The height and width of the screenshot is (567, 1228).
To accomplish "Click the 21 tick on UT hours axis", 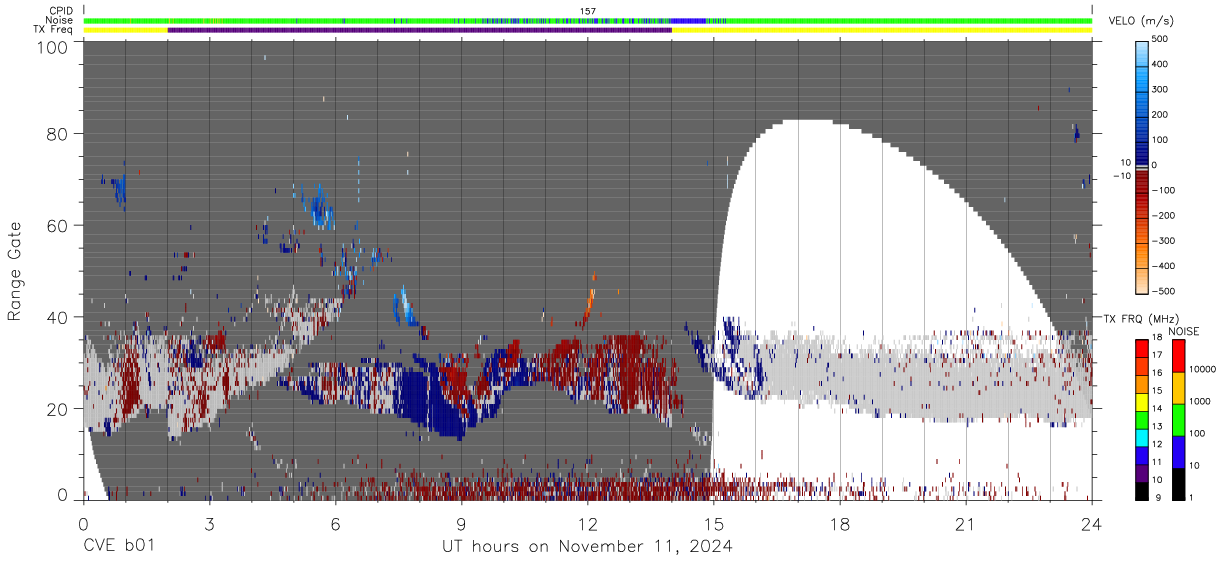I will pyautogui.click(x=966, y=524).
